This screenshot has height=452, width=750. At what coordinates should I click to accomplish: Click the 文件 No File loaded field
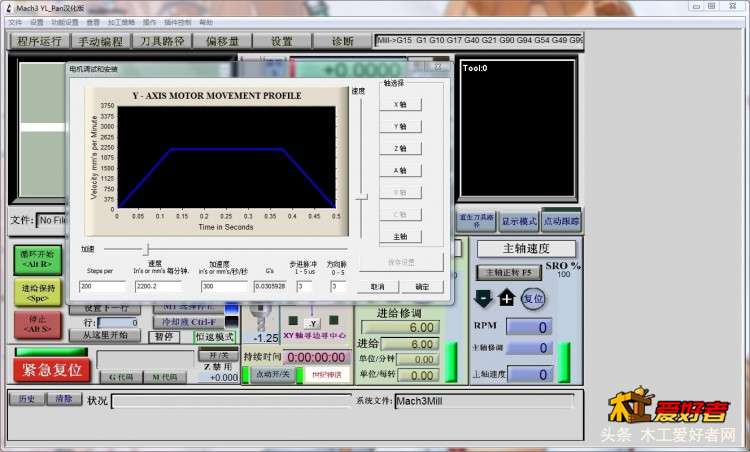(51, 220)
